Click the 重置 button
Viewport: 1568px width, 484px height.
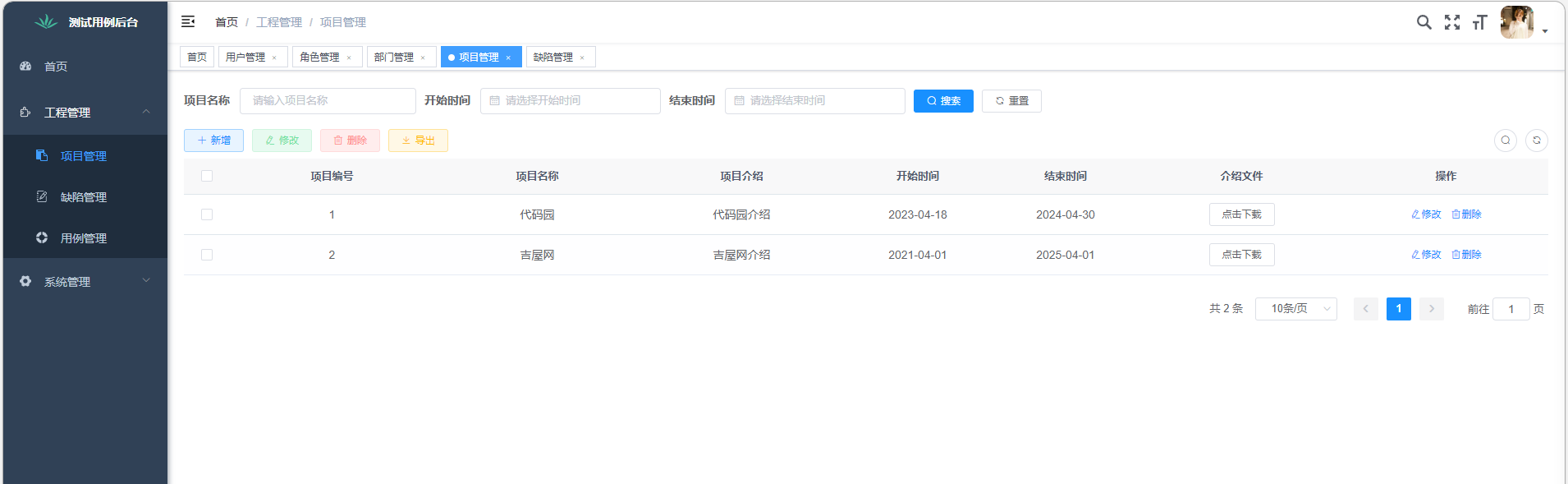[x=1011, y=101]
